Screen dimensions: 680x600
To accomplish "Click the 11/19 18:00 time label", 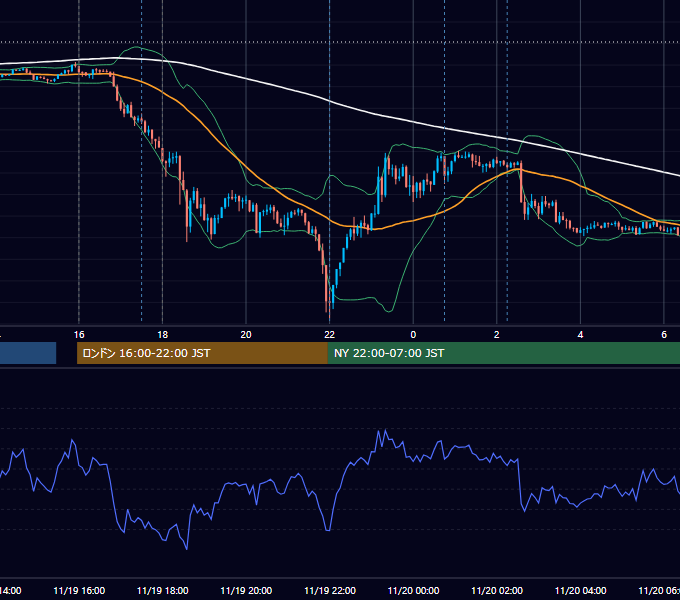I will [x=163, y=590].
